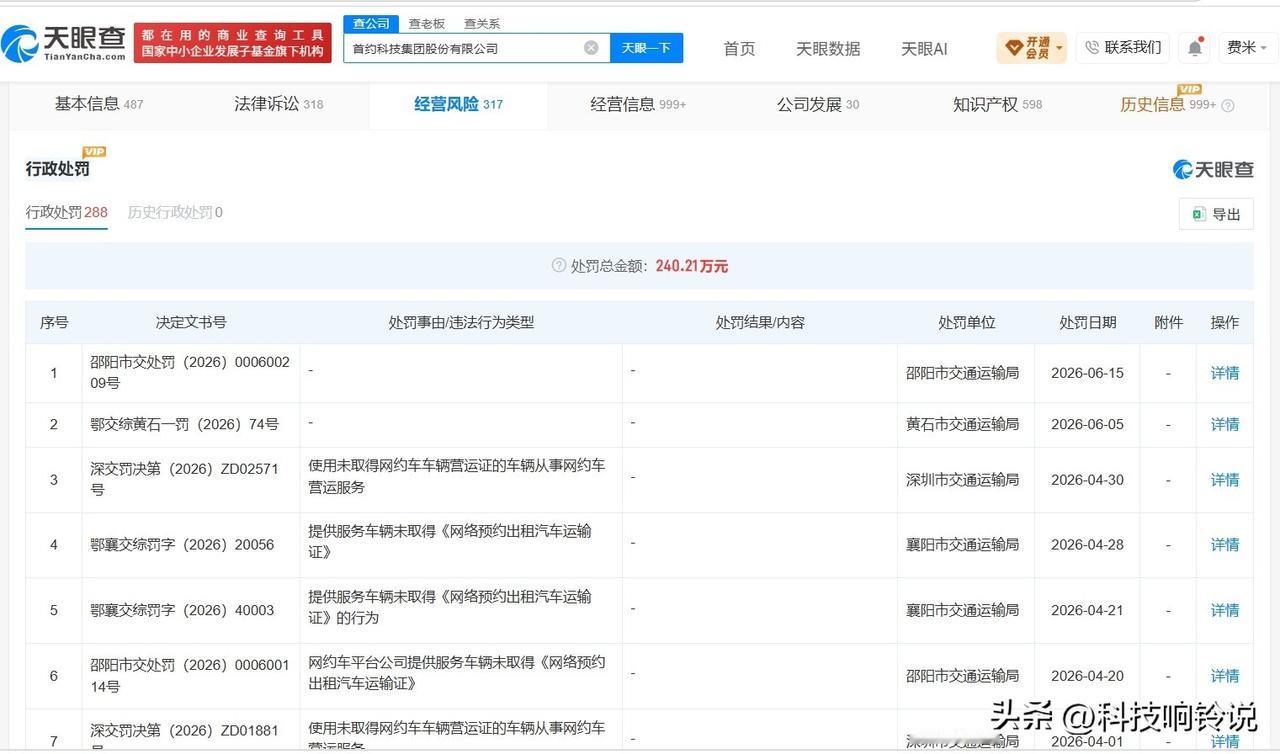Image resolution: width=1280 pixels, height=754 pixels.
Task: Switch to the 历史行政处罚 sub-tab
Action: (175, 212)
